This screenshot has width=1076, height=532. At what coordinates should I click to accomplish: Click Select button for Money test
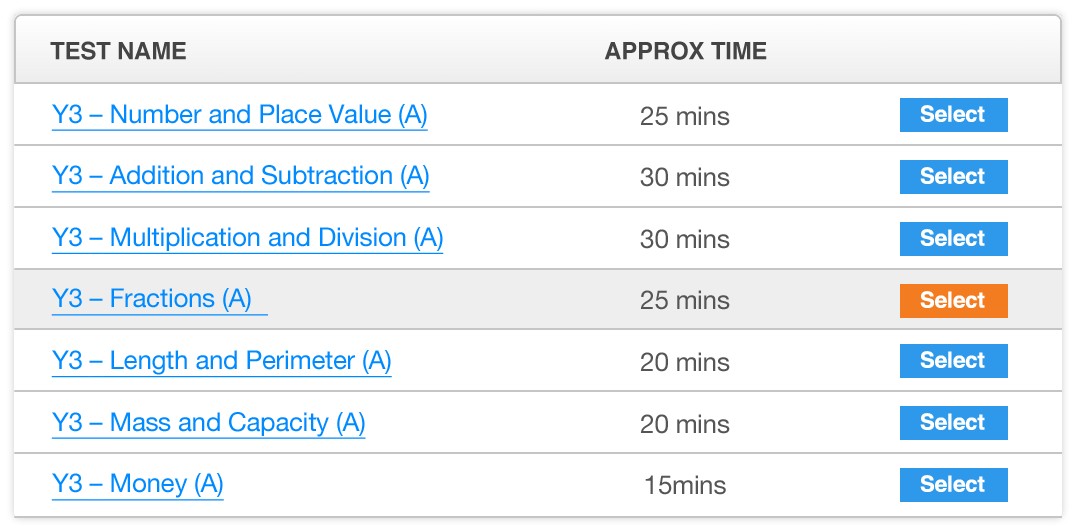click(x=953, y=485)
